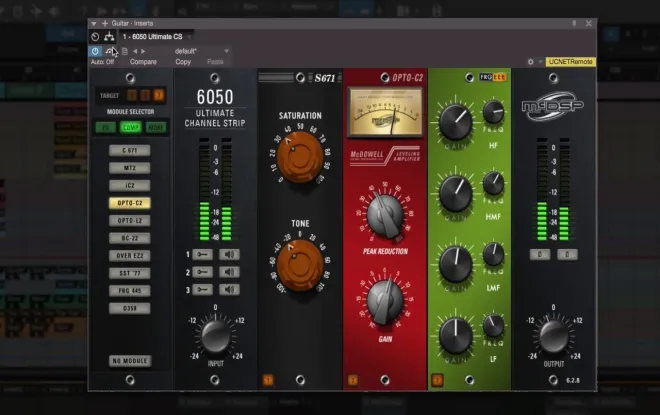Choose the iC2 module
The width and height of the screenshot is (660, 415).
(x=130, y=186)
